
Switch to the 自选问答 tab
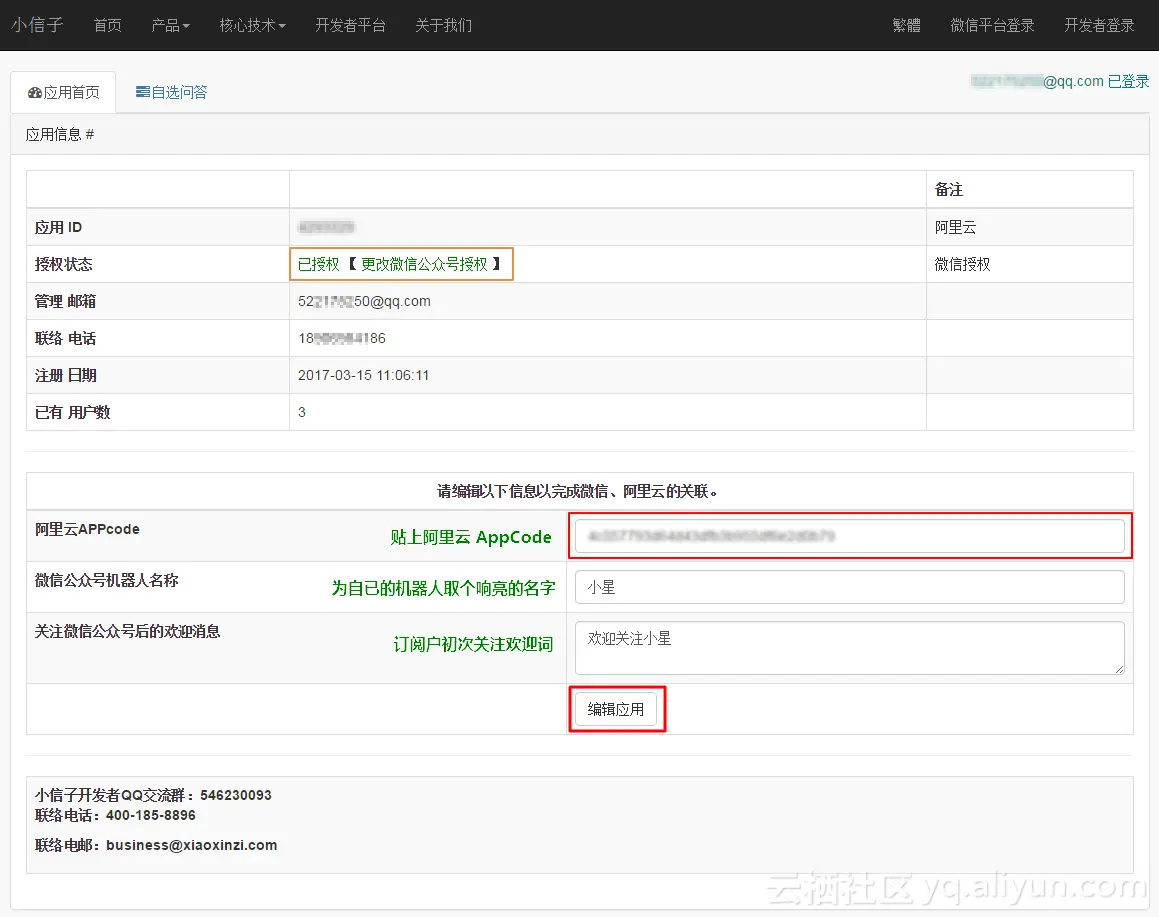(x=171, y=92)
